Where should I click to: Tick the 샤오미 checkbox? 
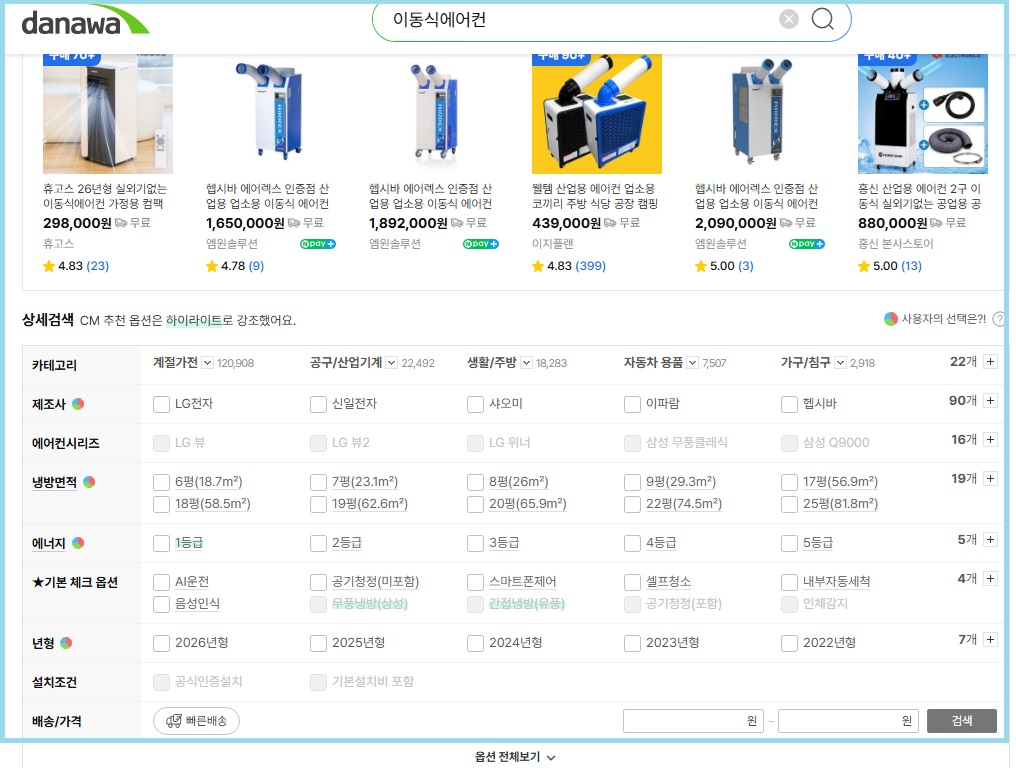[475, 404]
